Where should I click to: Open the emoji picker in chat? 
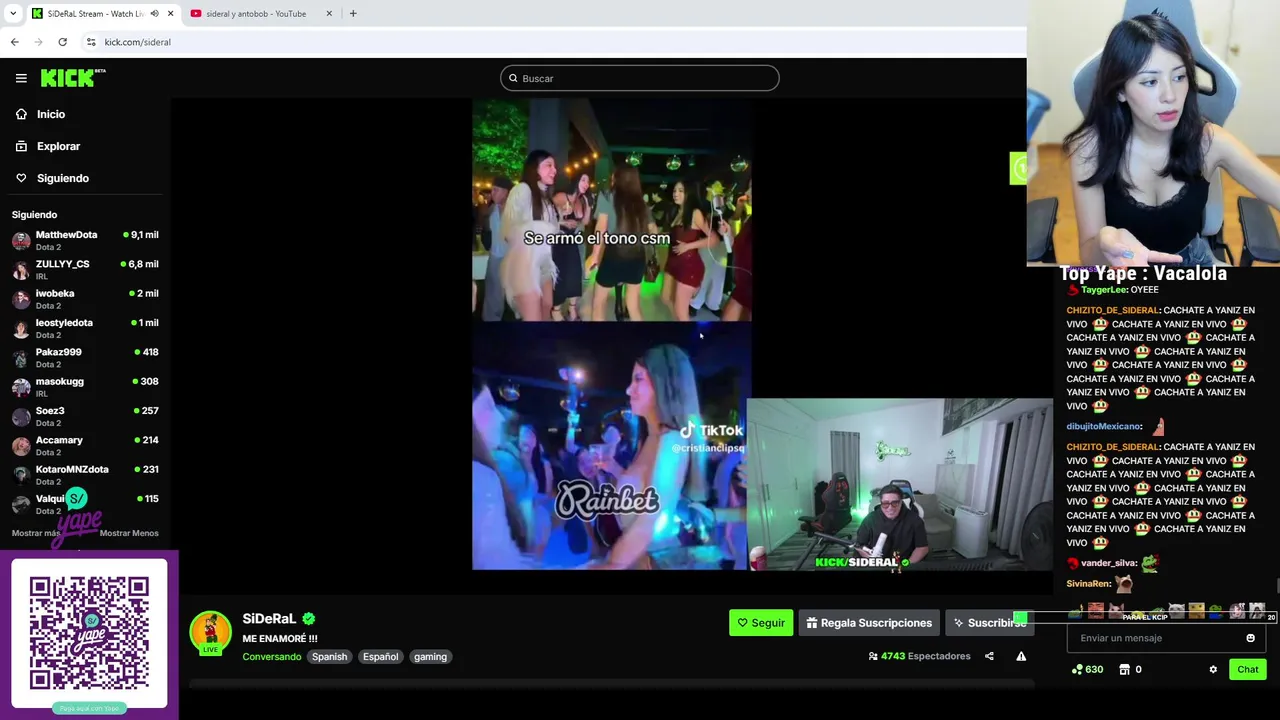click(1250, 638)
